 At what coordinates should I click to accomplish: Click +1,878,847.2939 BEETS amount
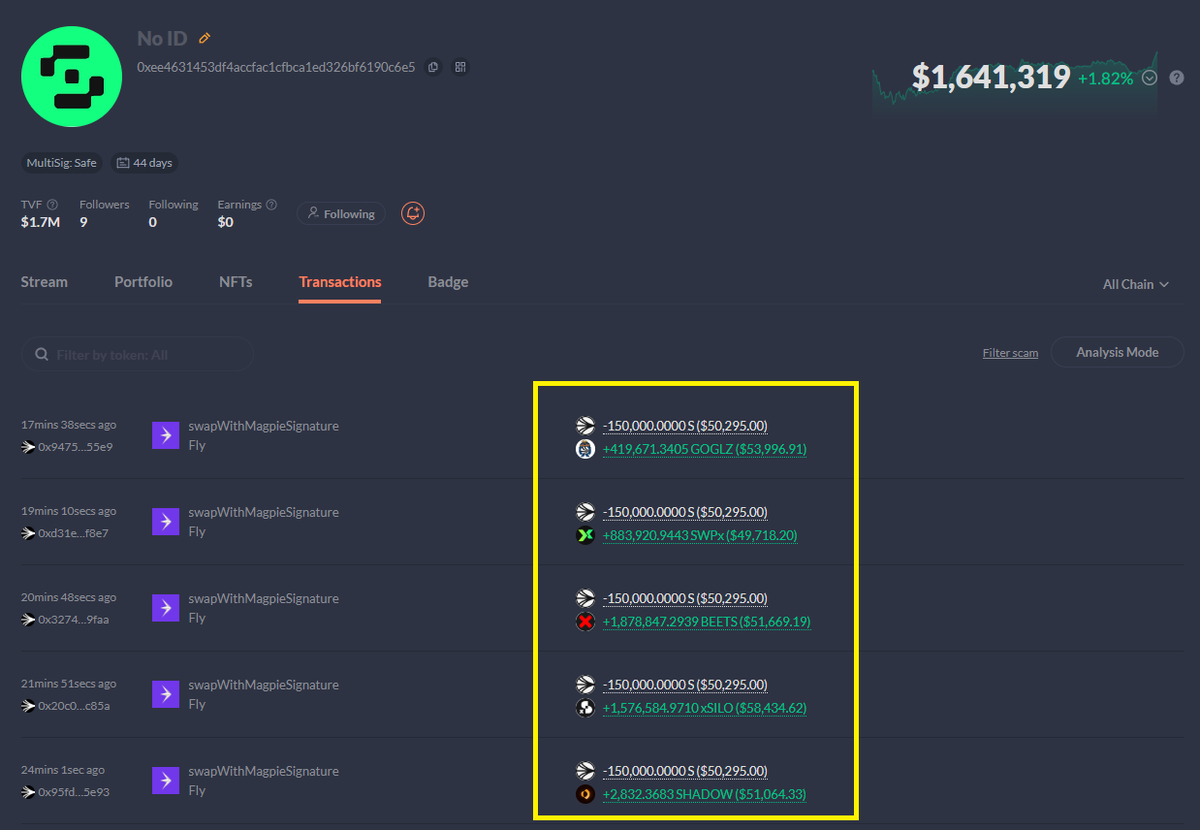pyautogui.click(x=706, y=622)
